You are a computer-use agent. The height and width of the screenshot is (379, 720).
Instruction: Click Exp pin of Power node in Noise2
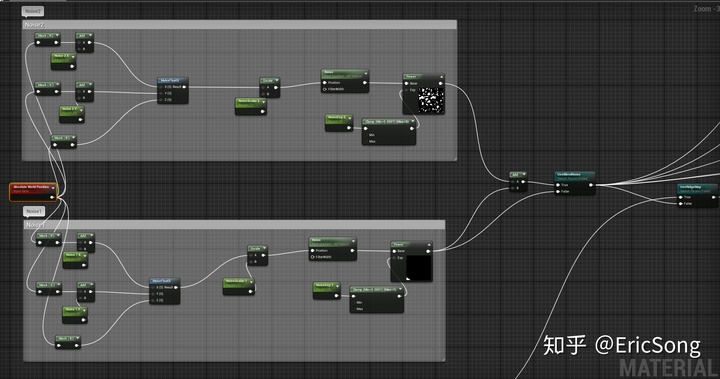coord(406,90)
